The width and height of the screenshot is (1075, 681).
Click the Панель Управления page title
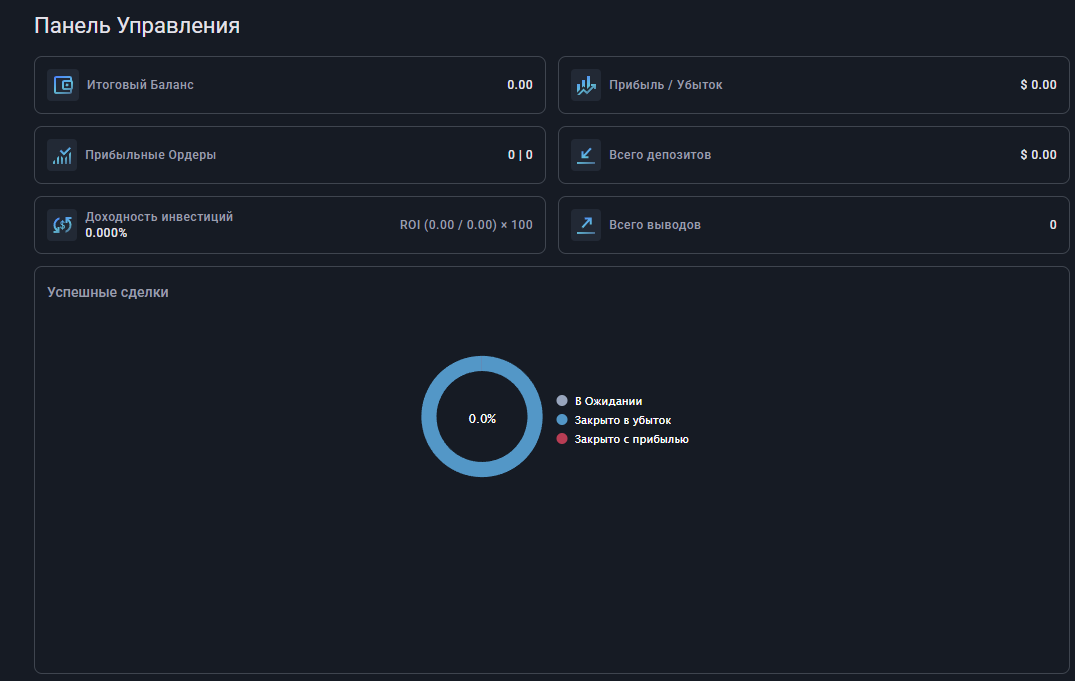point(137,26)
